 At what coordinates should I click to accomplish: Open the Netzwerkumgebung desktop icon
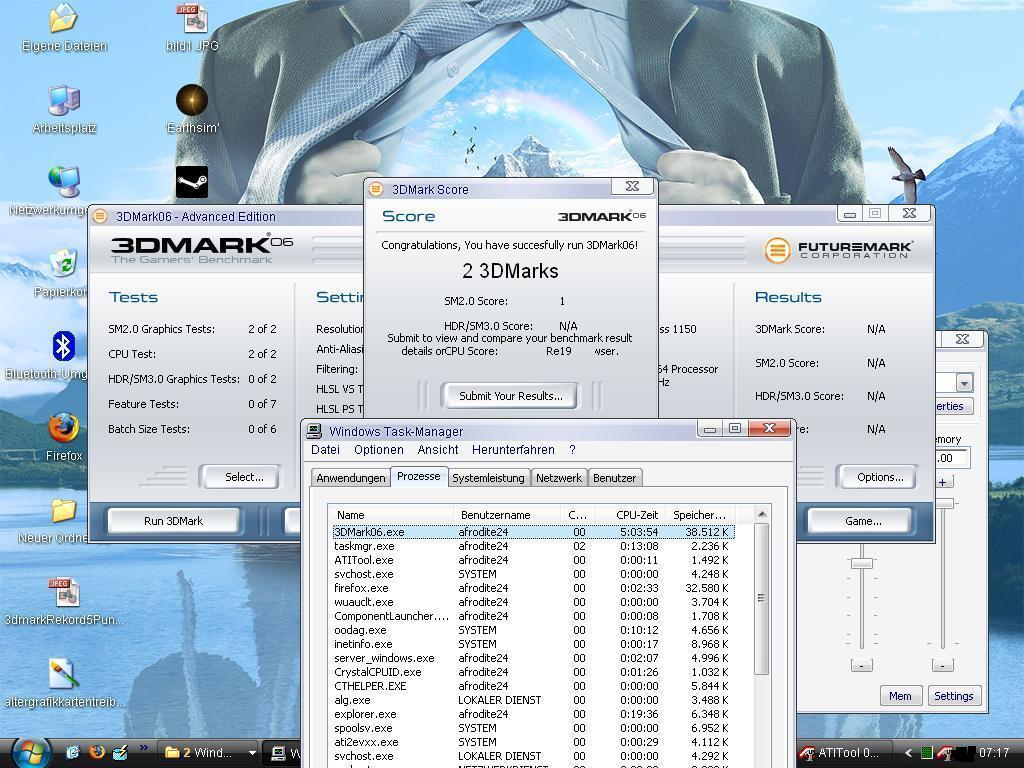pos(63,182)
